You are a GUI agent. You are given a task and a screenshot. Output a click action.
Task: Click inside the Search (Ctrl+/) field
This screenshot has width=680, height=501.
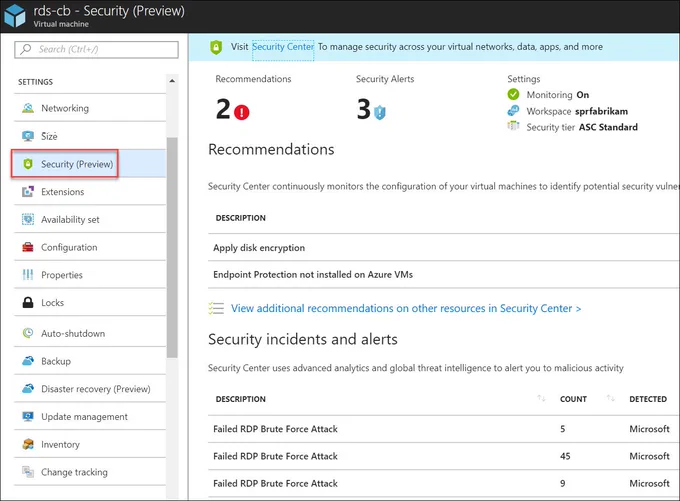point(96,49)
